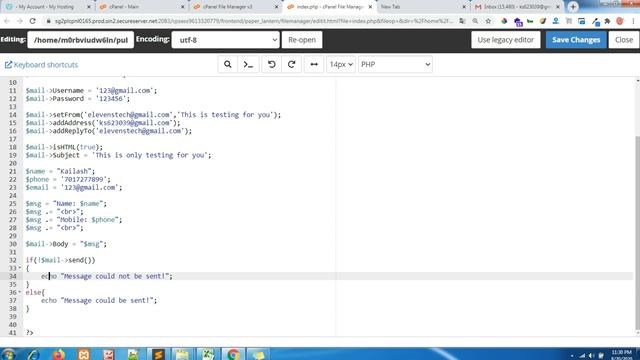The image size is (640, 360).
Task: Click the editor Close button
Action: coord(624,40)
